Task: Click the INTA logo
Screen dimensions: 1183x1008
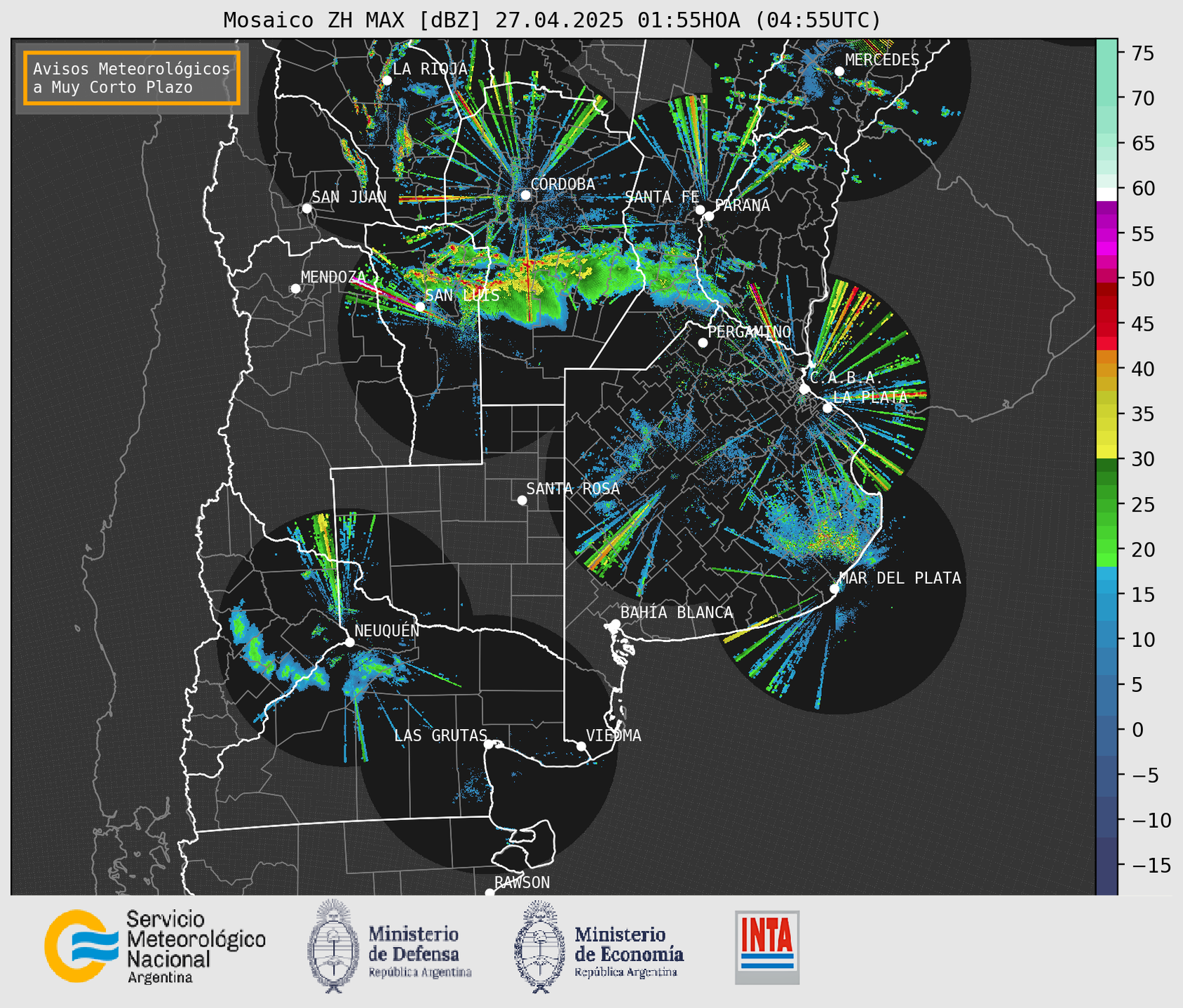Action: coord(767,947)
